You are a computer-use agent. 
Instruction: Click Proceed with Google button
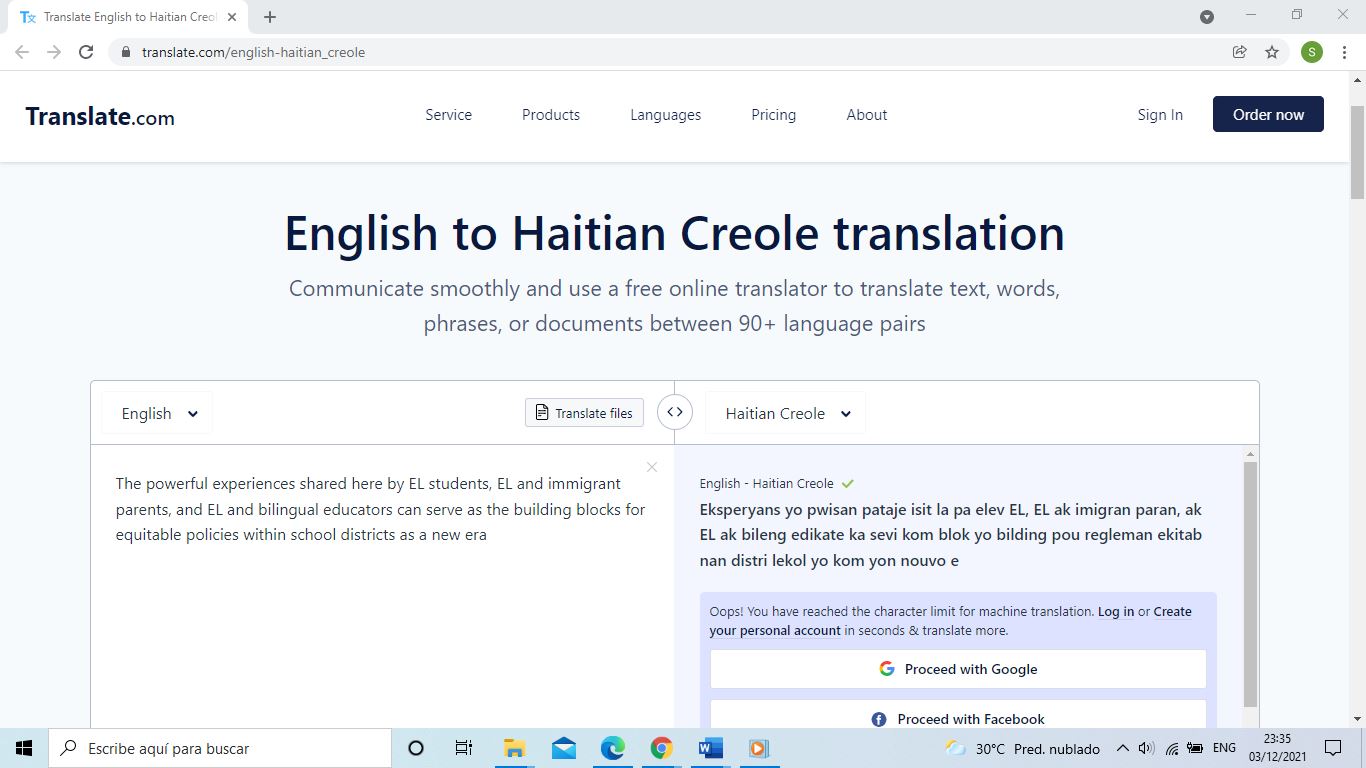[958, 669]
